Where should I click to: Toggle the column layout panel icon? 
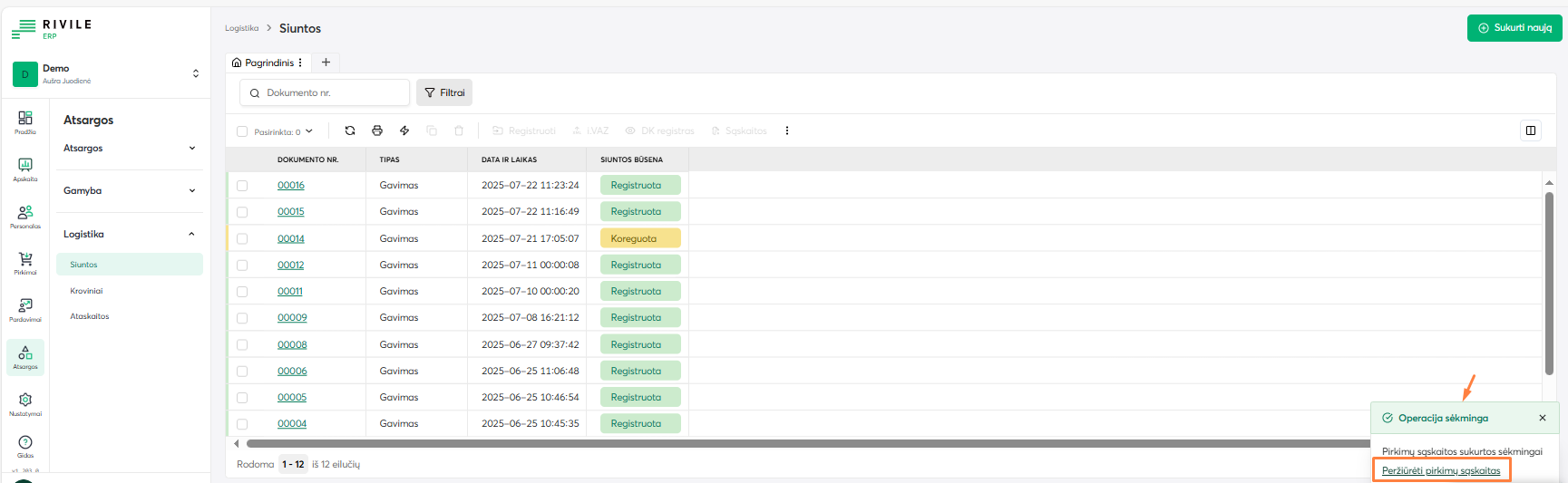[1531, 130]
